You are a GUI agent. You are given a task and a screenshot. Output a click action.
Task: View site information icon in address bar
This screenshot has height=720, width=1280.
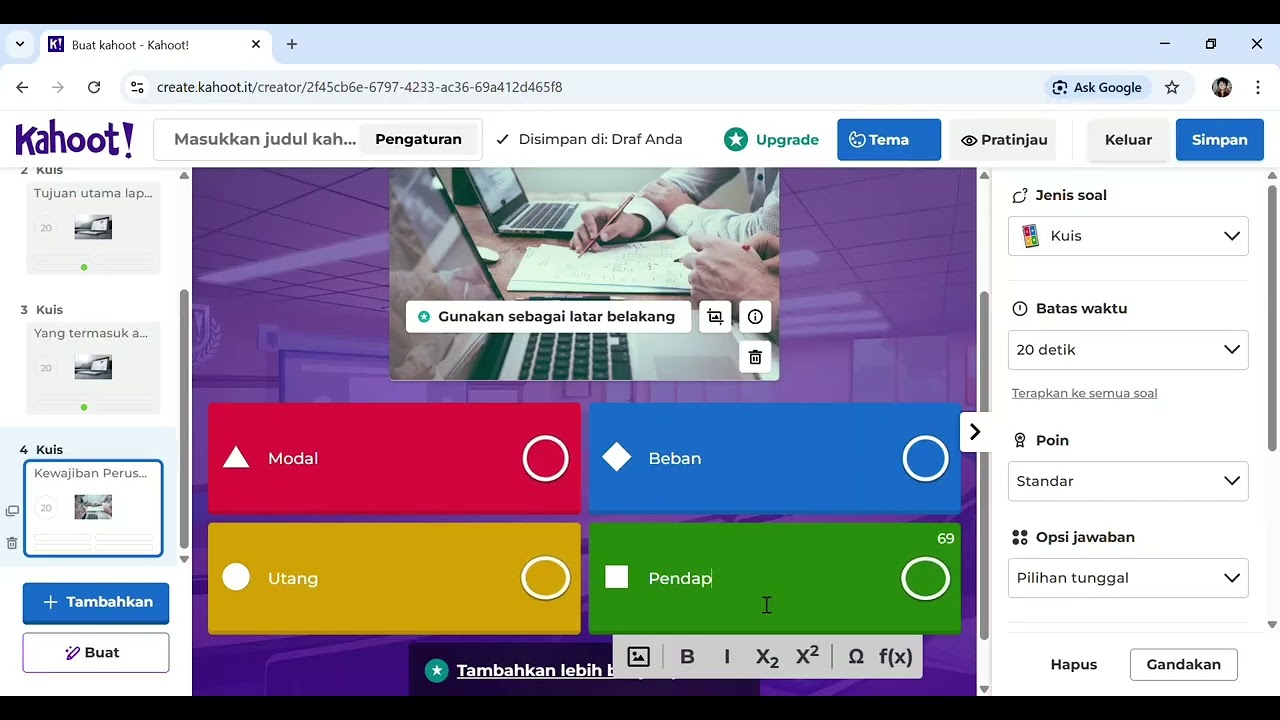click(x=137, y=87)
